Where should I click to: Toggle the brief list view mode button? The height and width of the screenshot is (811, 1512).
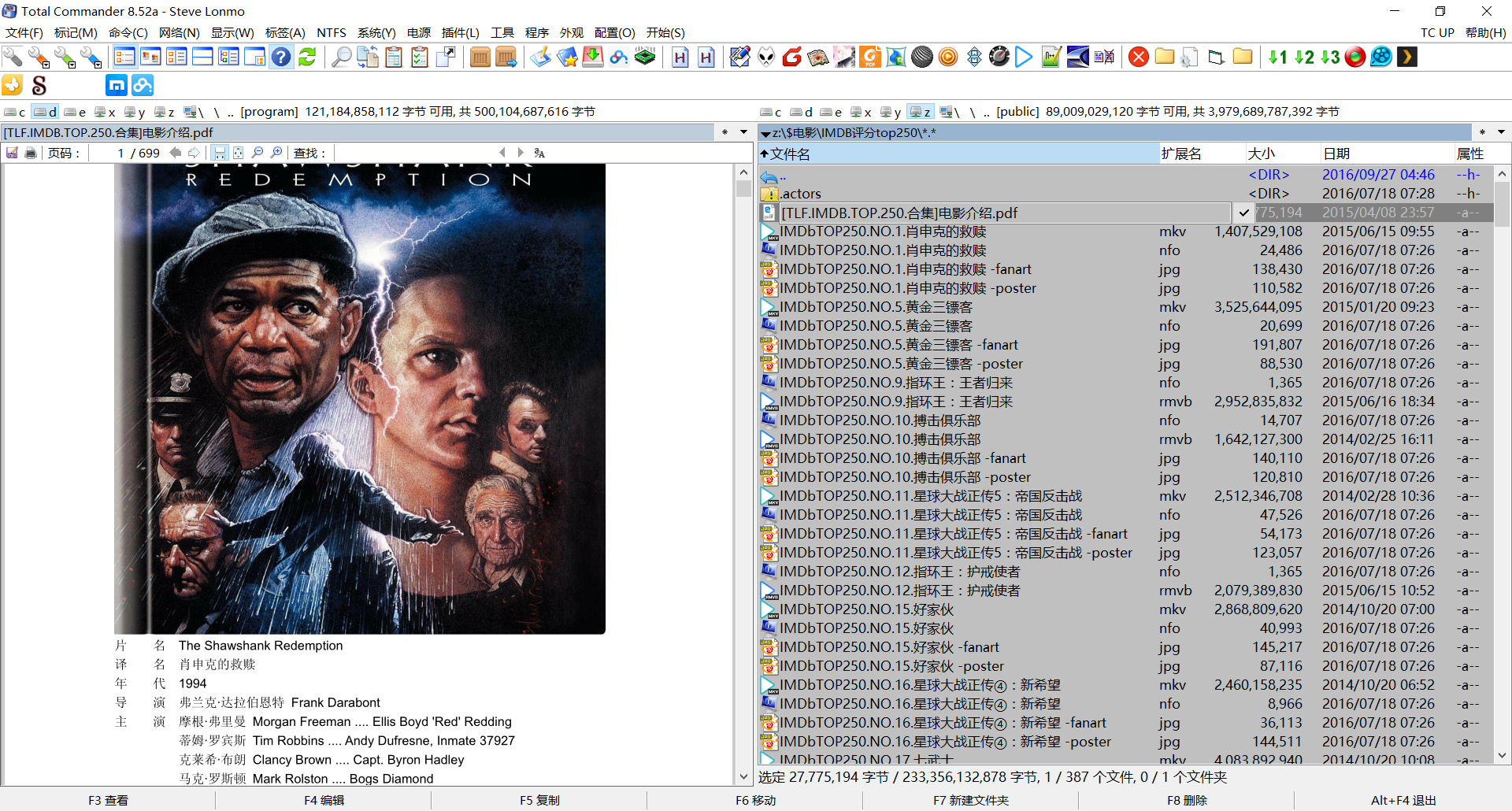pos(125,57)
